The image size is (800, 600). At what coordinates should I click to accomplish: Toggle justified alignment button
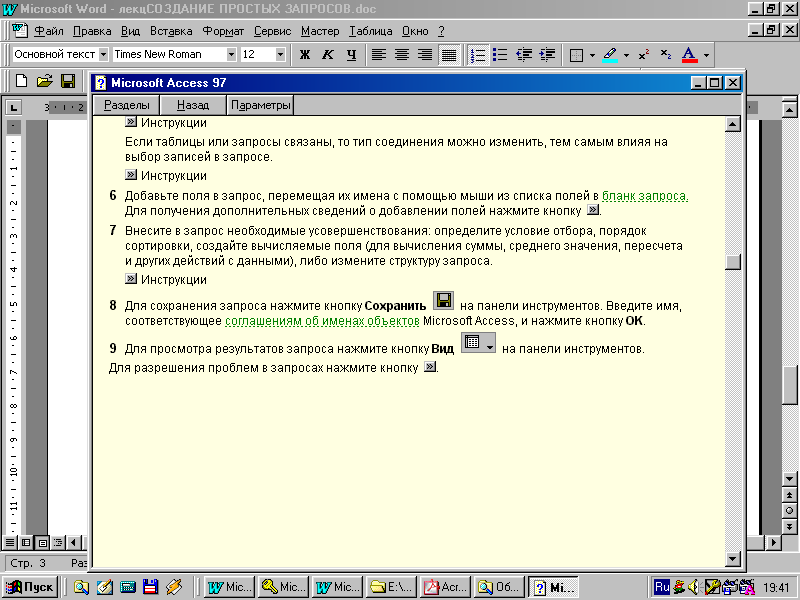449,55
